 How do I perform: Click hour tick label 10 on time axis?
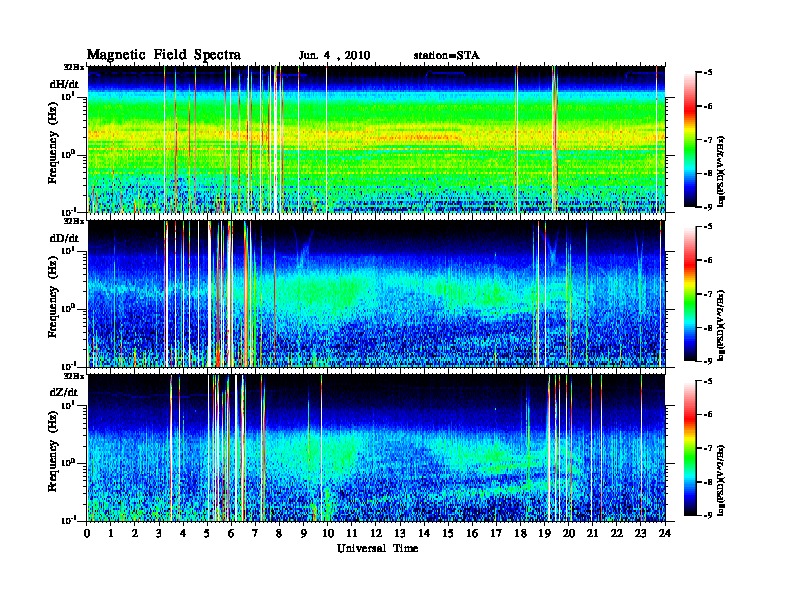[x=328, y=533]
